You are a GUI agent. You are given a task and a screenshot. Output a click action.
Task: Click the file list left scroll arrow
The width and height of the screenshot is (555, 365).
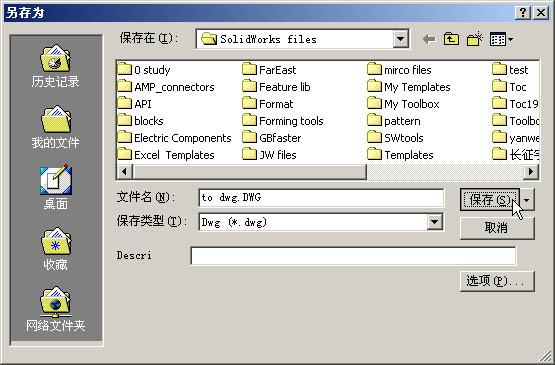click(124, 172)
